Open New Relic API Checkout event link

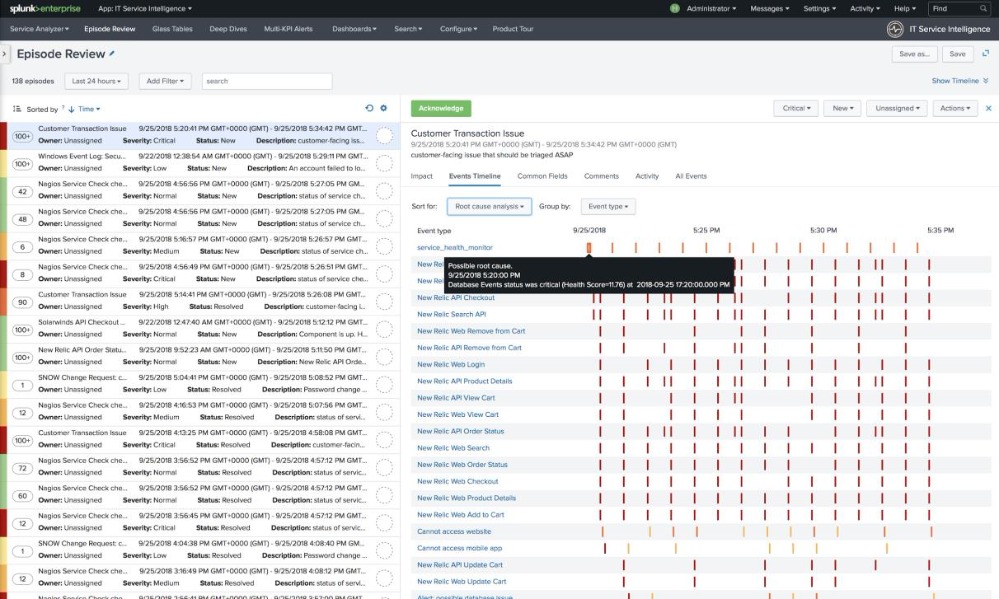click(456, 298)
